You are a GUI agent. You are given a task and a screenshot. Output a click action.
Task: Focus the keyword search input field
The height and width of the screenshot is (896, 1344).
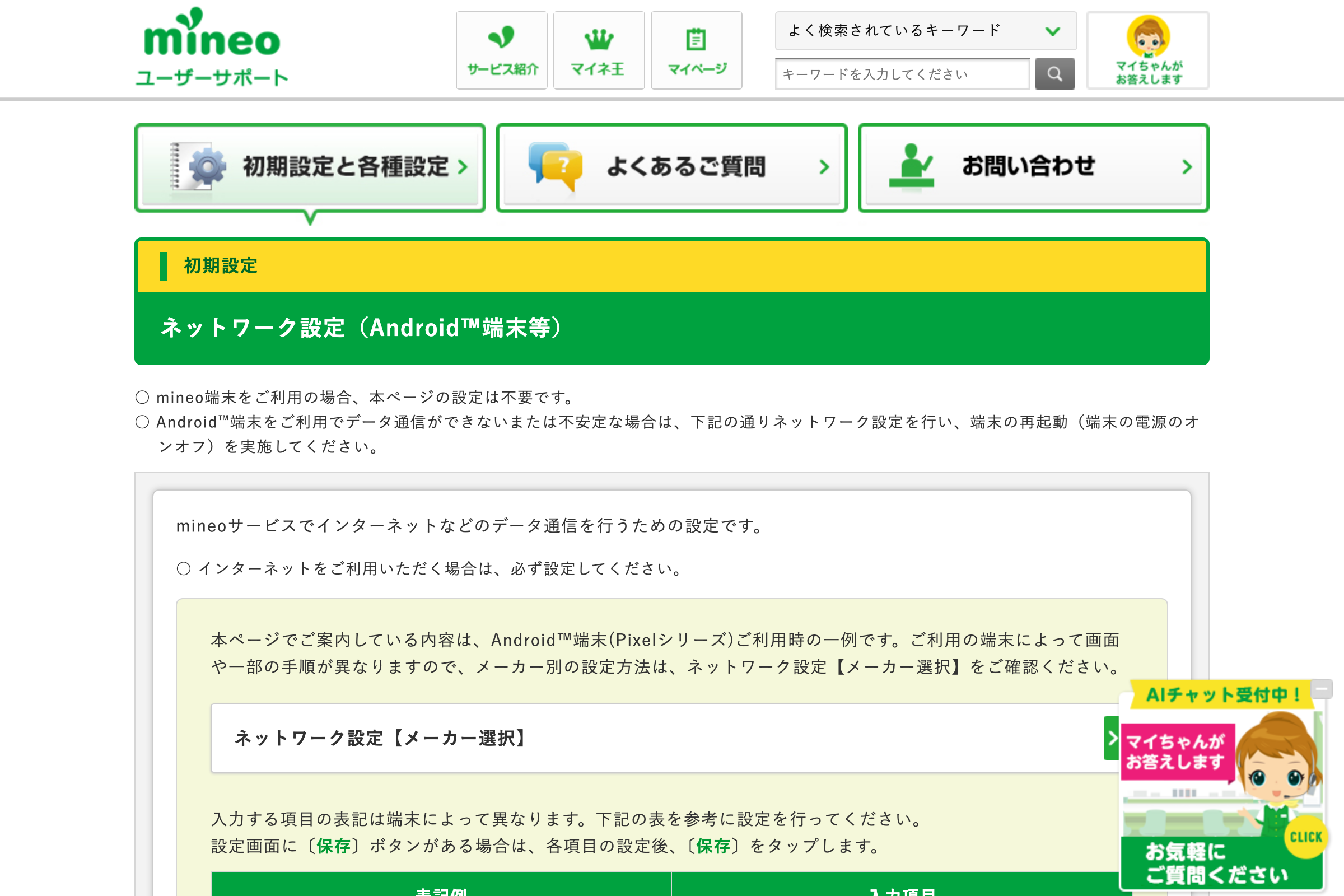pyautogui.click(x=902, y=74)
